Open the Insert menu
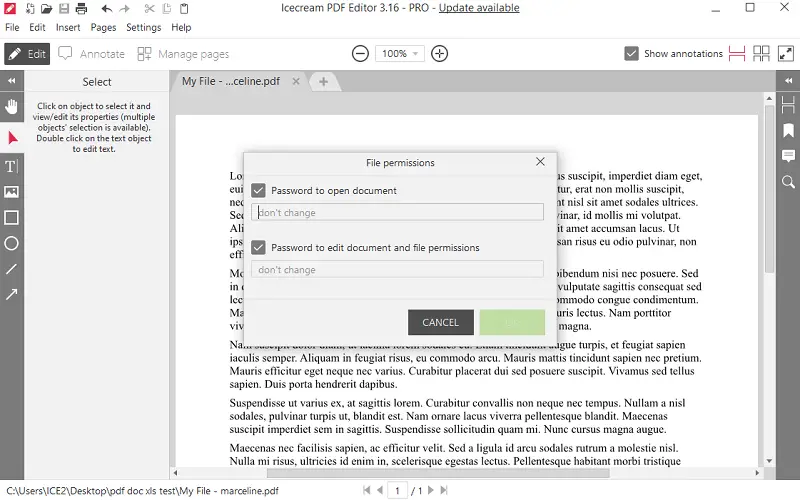 tap(68, 27)
